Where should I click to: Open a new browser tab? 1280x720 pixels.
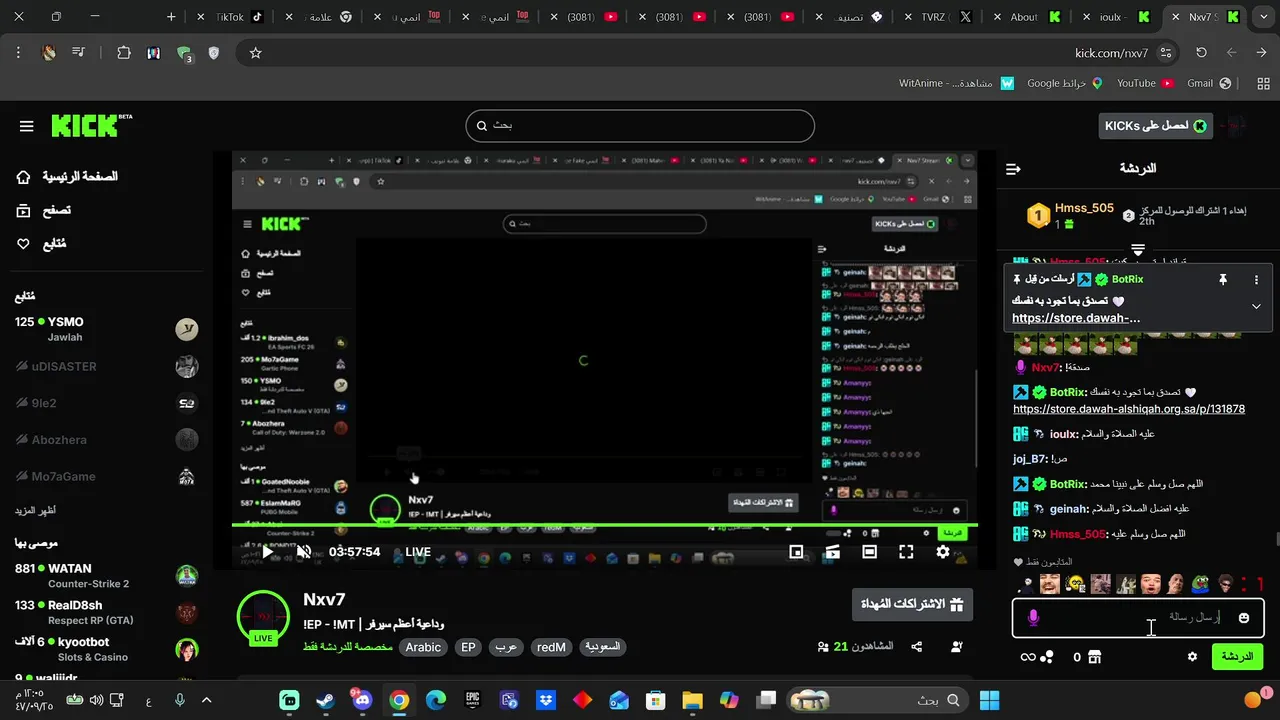click(x=171, y=17)
